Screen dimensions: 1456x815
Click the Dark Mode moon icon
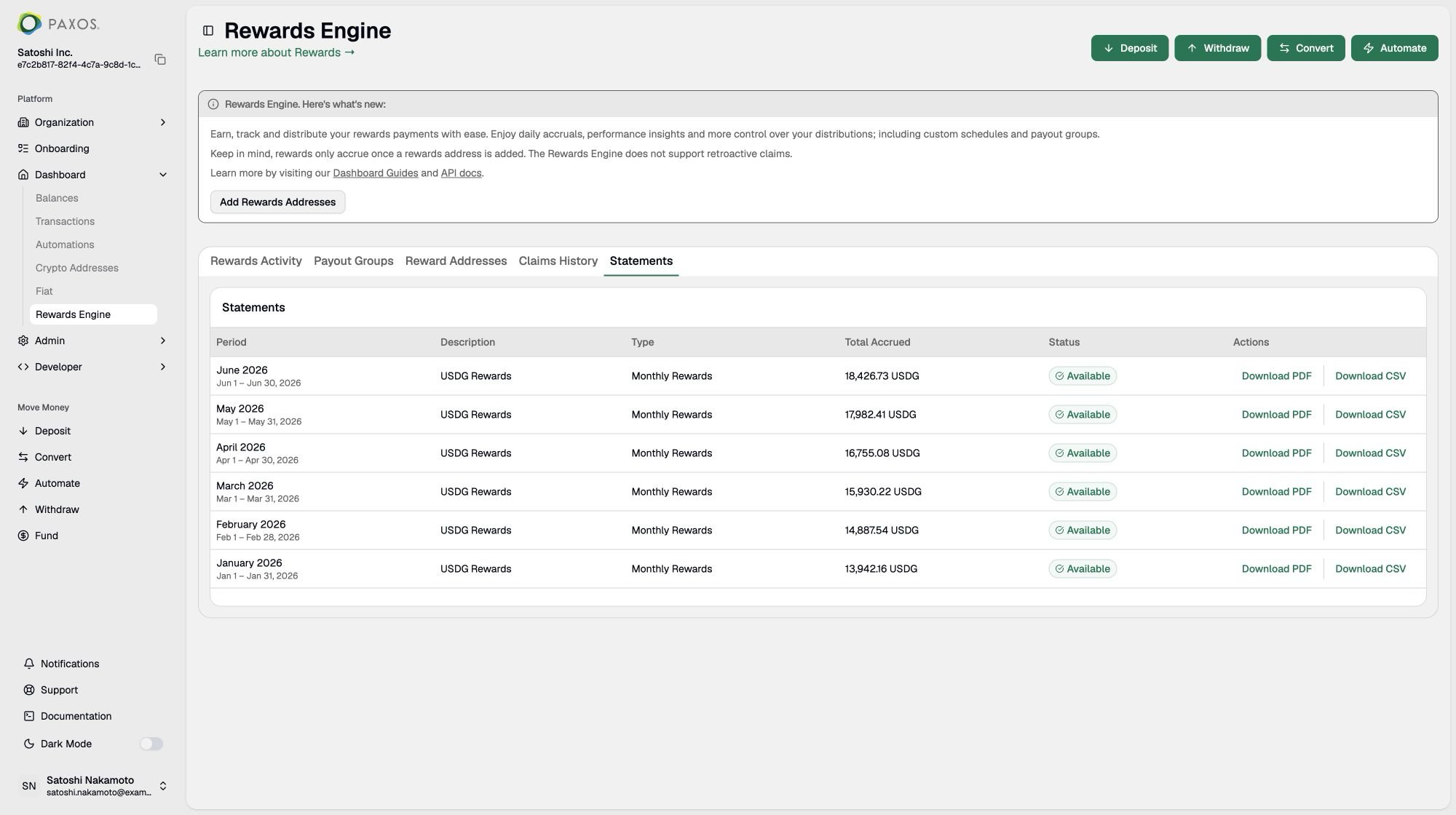pyautogui.click(x=29, y=744)
